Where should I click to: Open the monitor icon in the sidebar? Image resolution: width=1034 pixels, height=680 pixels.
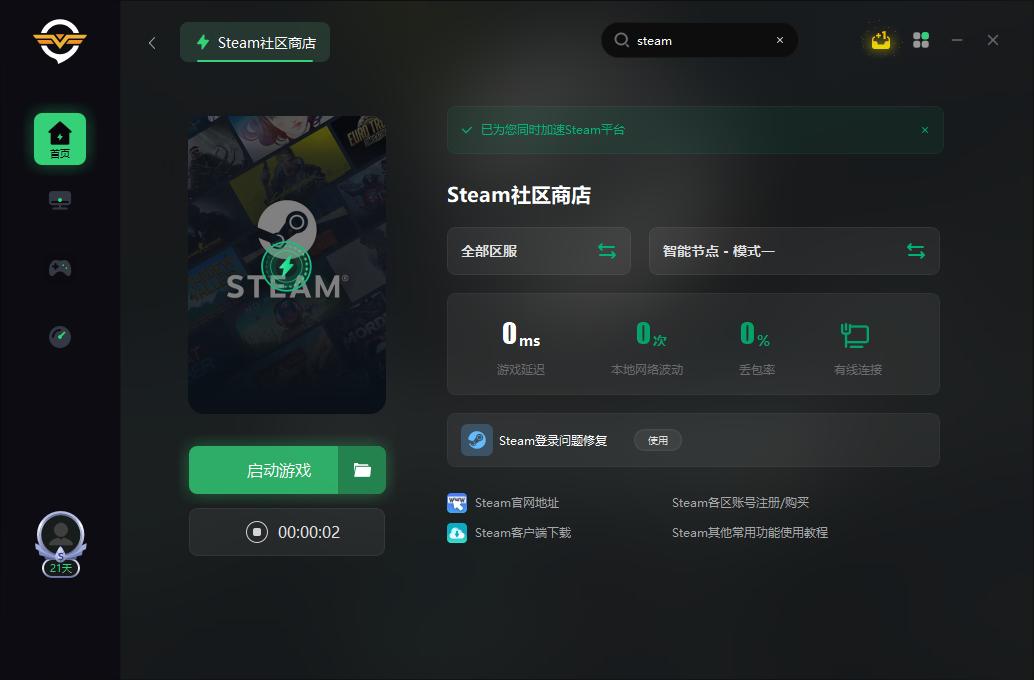[59, 199]
